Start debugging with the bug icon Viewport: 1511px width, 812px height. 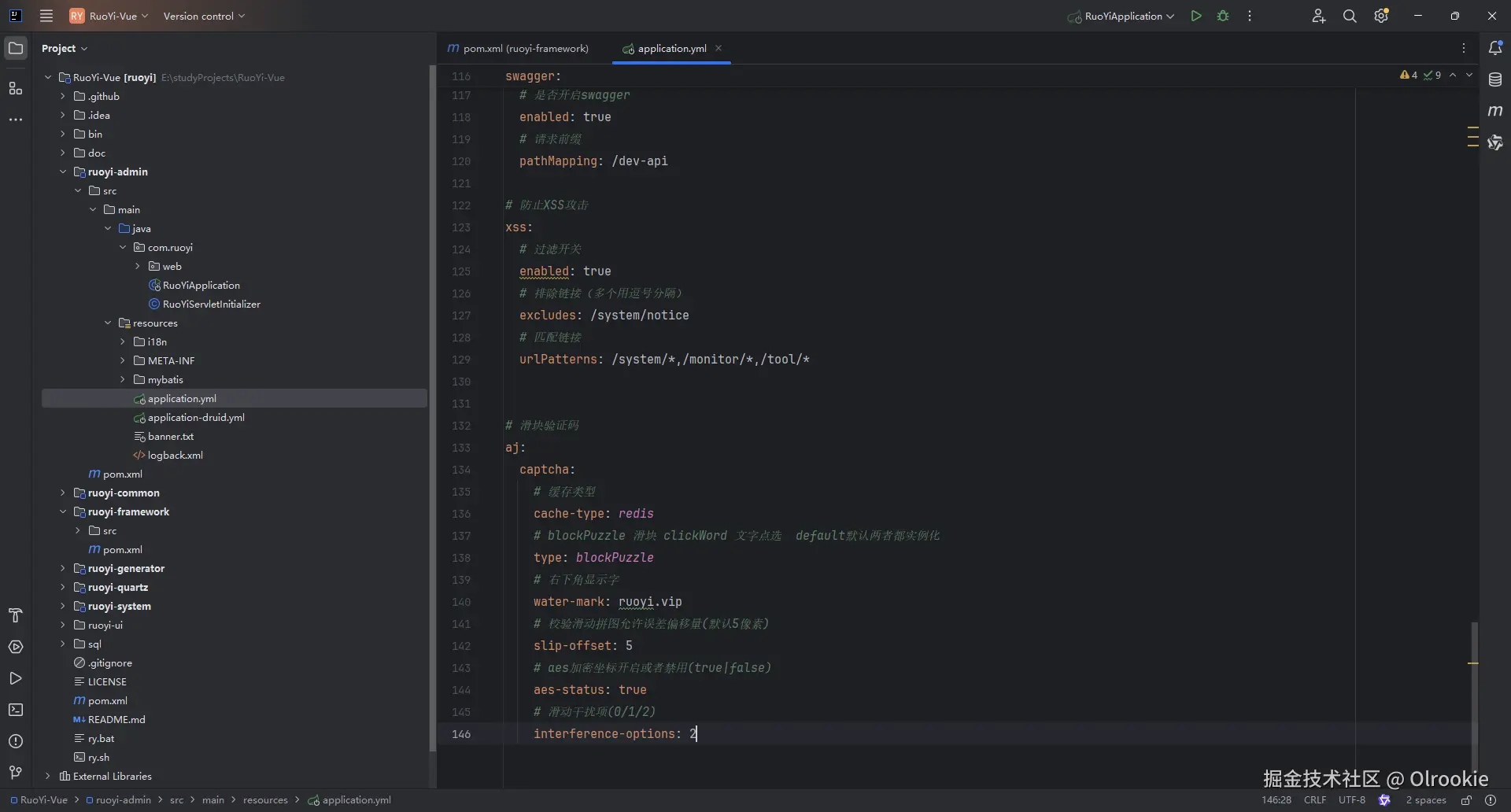pyautogui.click(x=1223, y=16)
